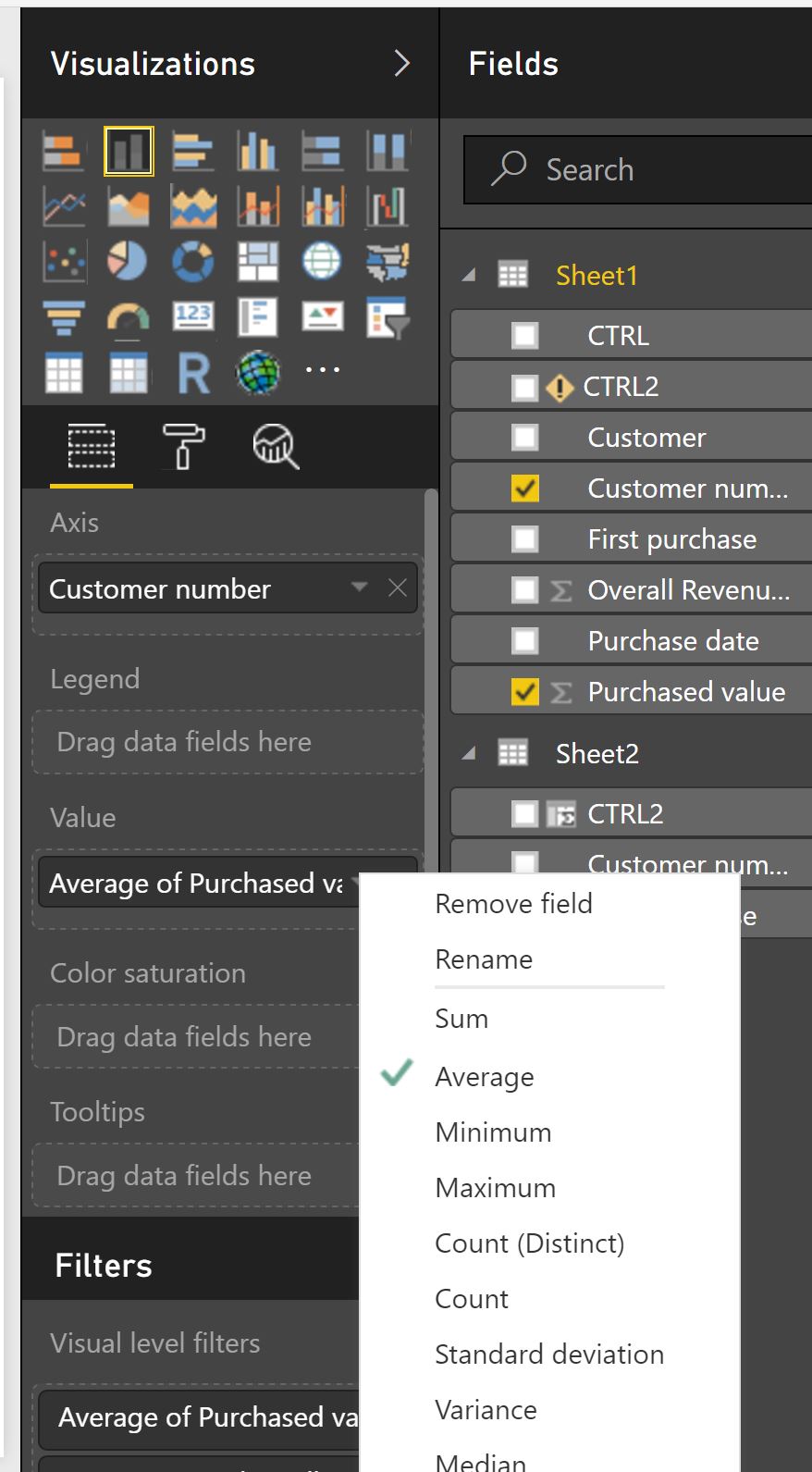Select Standard deviation aggregation
The height and width of the screenshot is (1472, 812).
coord(549,1354)
